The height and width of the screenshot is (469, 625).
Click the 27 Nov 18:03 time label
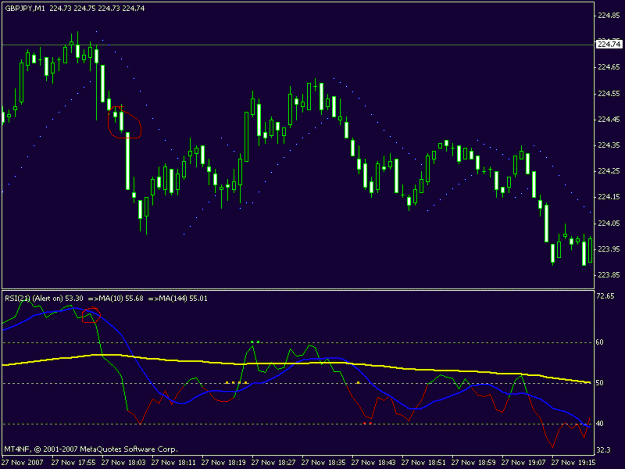124,463
